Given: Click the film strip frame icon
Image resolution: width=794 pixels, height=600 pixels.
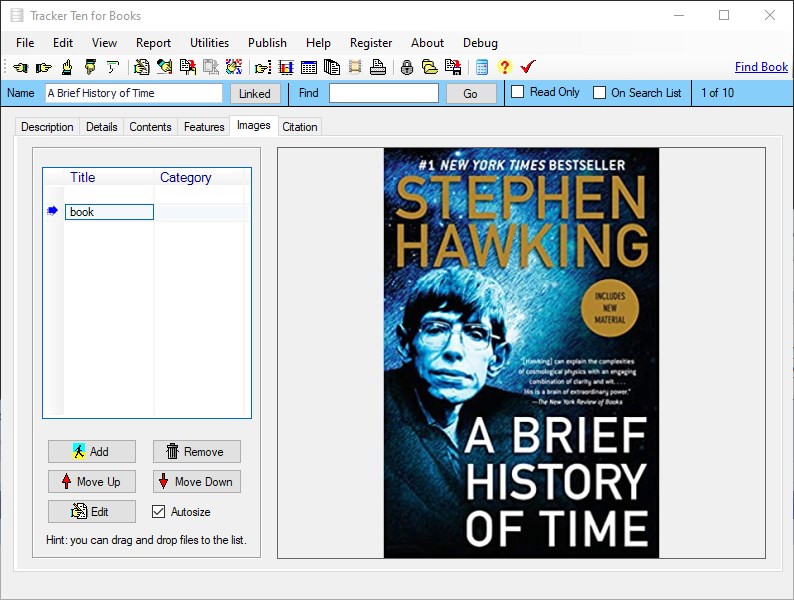Looking at the screenshot, I should (x=355, y=67).
